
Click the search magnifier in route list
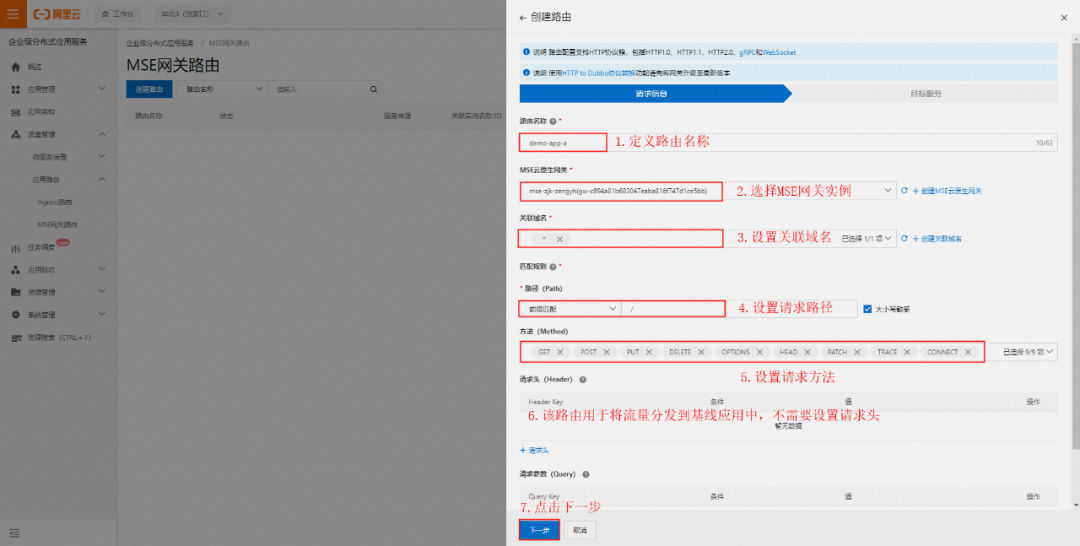coord(373,90)
